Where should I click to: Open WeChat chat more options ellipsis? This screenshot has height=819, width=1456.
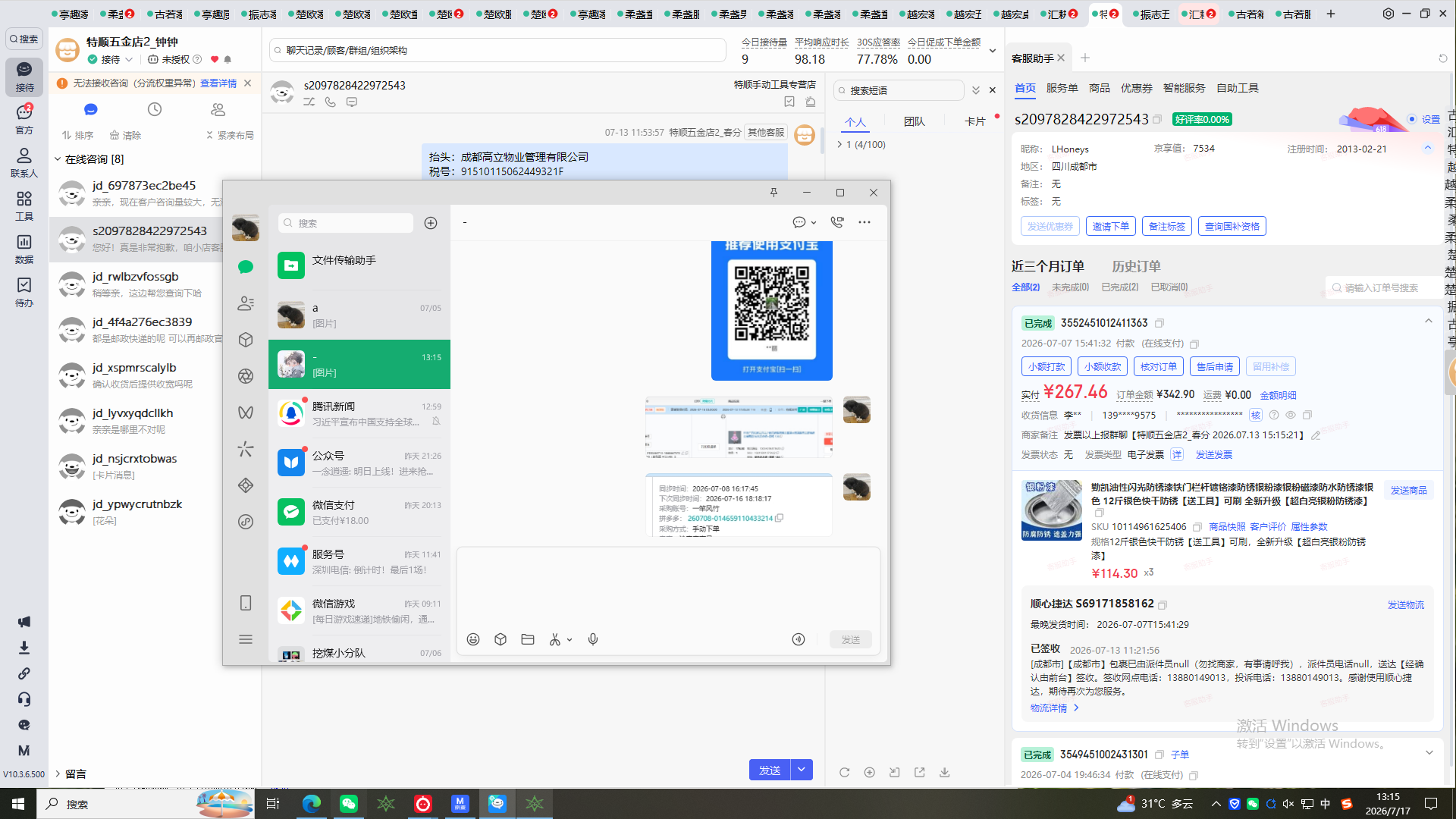(x=864, y=222)
